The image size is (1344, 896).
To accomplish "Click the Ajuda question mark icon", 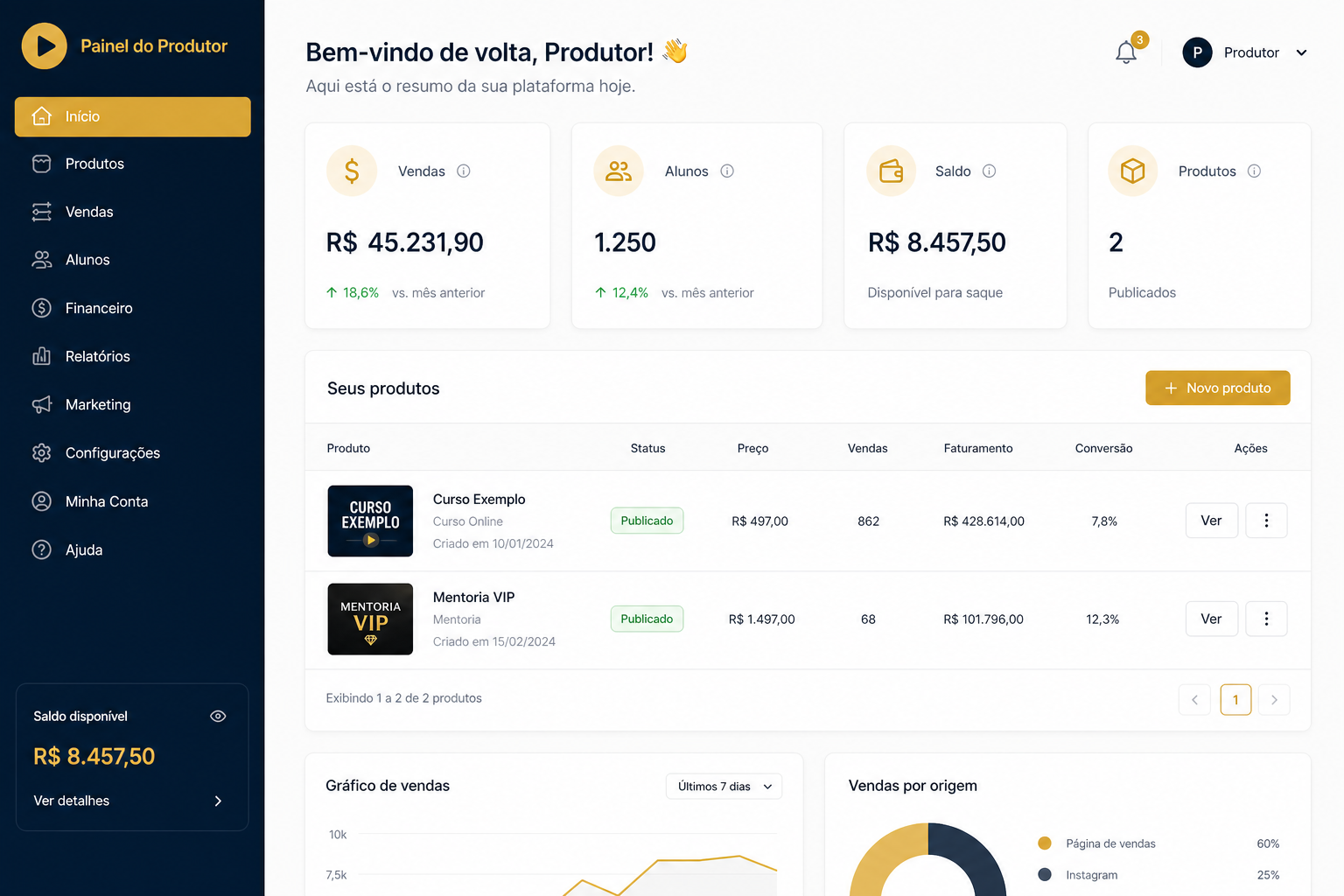I will point(41,549).
